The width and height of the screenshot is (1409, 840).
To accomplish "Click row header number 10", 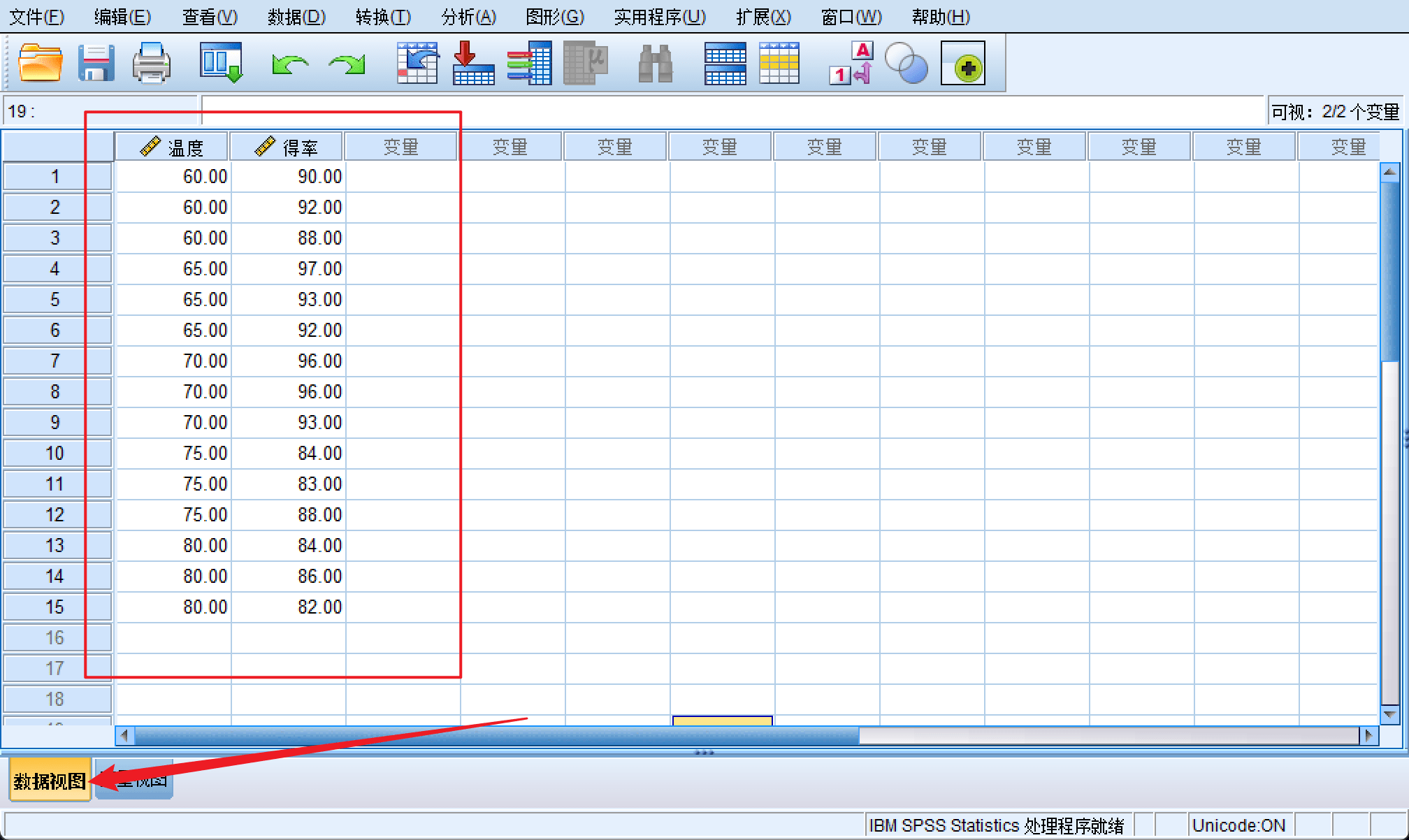I will tap(56, 453).
